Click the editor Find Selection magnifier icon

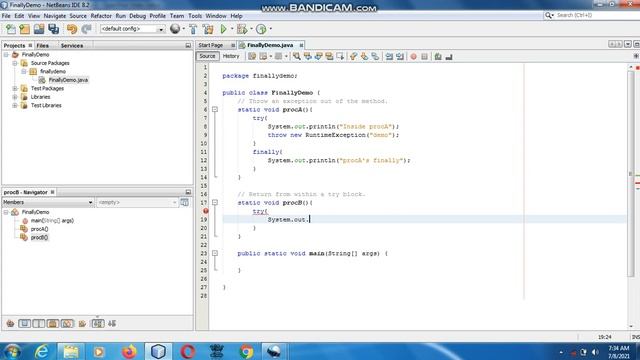click(x=297, y=57)
